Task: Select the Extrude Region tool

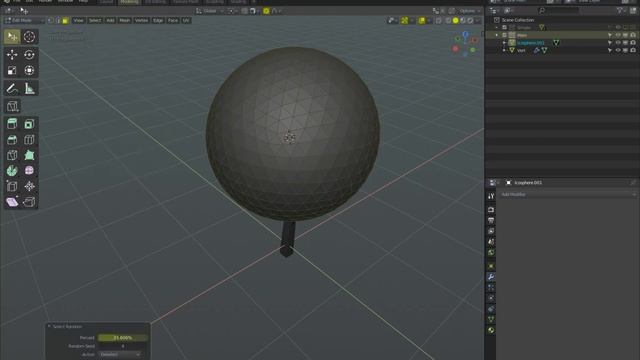Action: pos(12,124)
